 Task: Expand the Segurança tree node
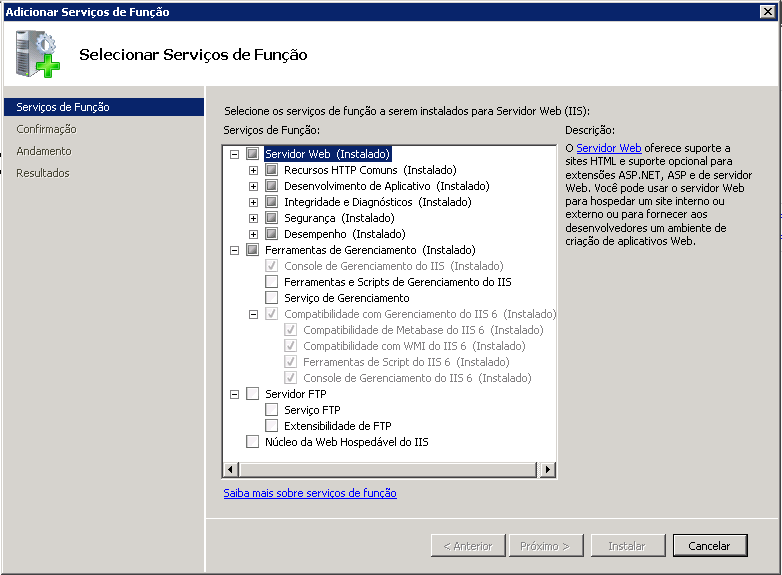click(254, 218)
